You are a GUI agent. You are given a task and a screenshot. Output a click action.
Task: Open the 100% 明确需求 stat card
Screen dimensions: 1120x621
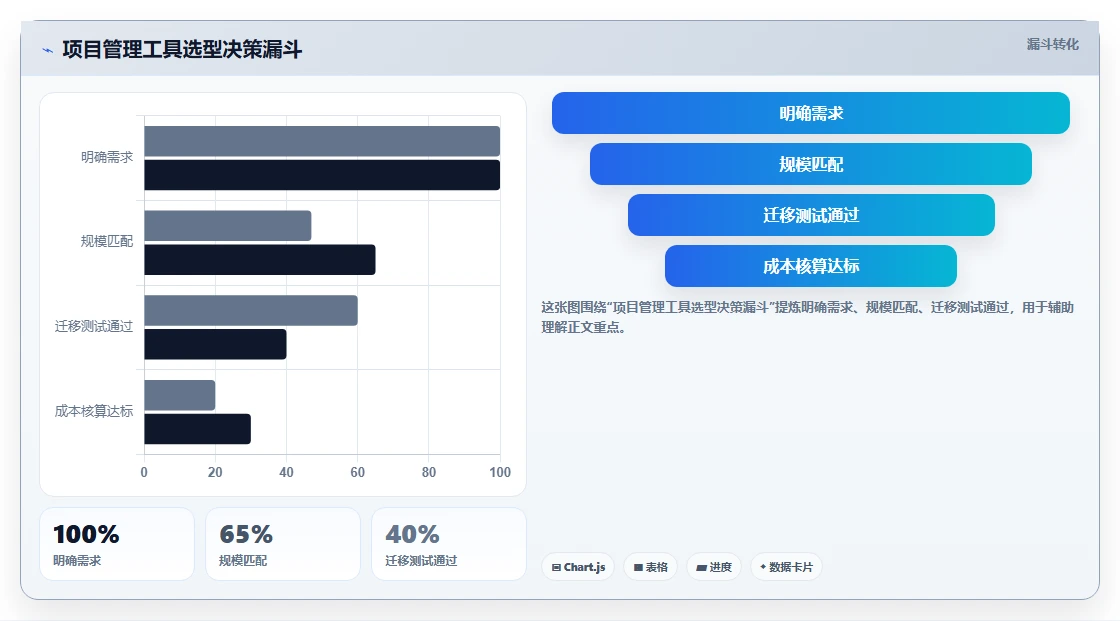tap(117, 544)
